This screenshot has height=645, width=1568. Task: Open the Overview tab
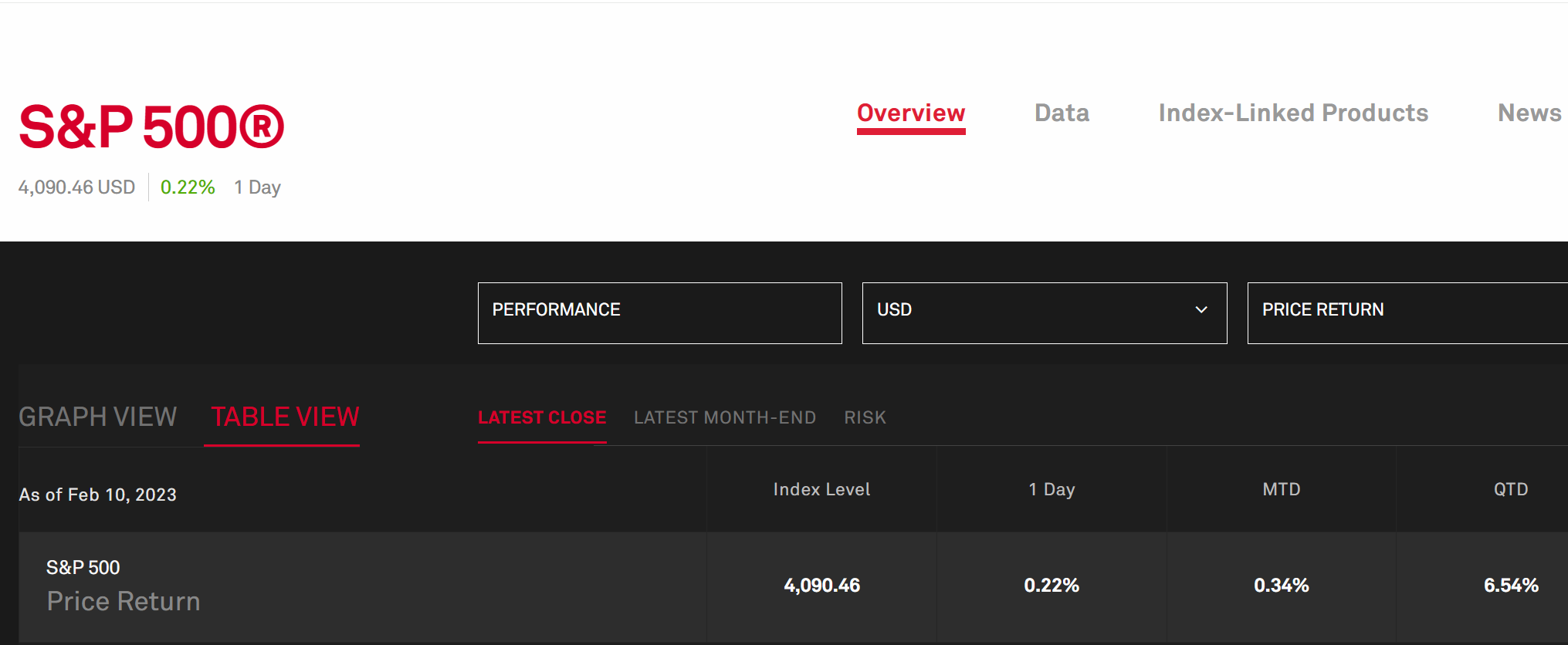pyautogui.click(x=911, y=113)
